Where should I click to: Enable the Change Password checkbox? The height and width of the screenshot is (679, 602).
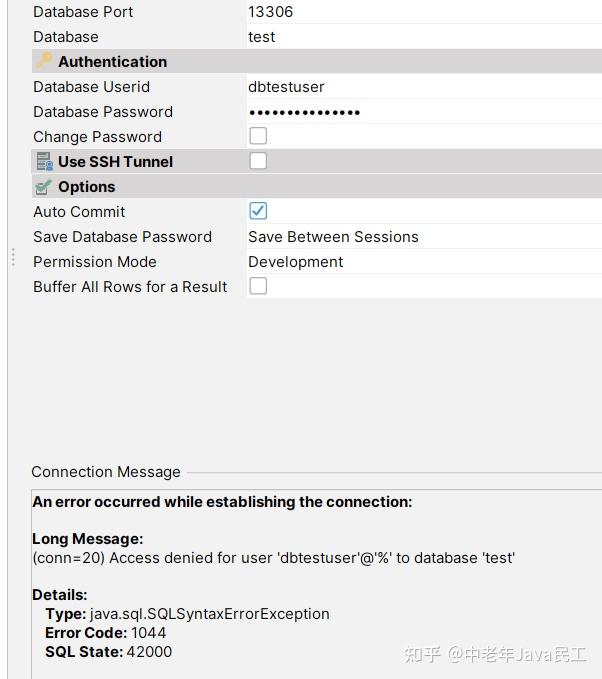[258, 136]
